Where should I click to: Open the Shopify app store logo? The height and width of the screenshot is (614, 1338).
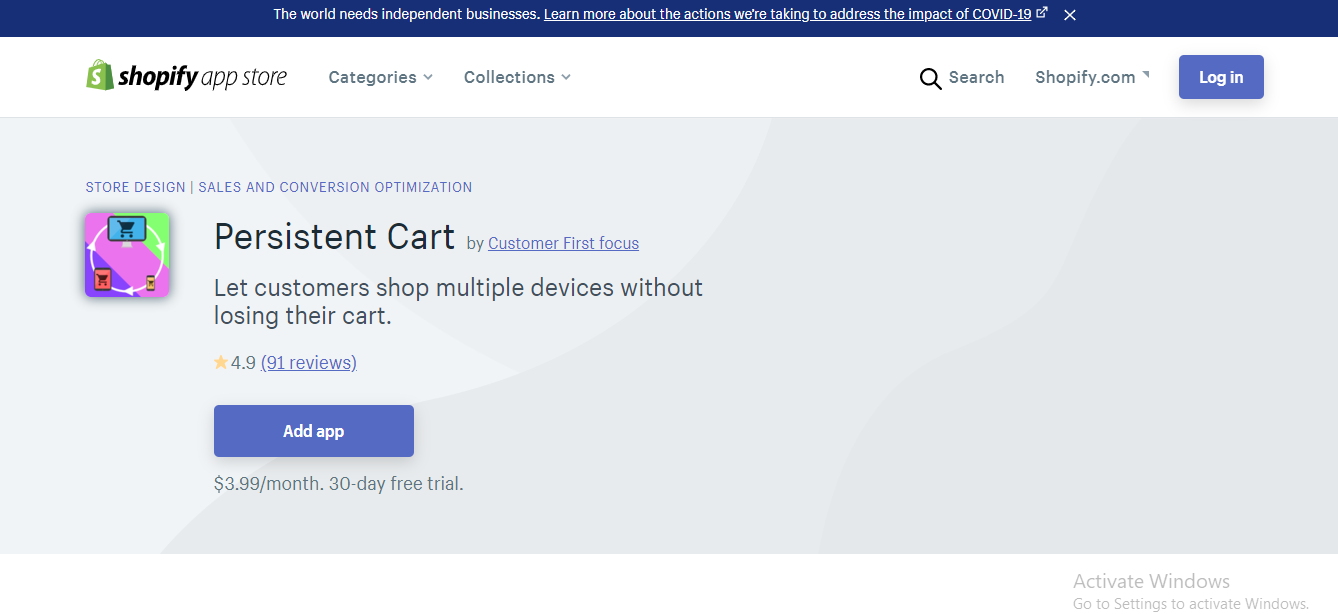(x=186, y=76)
